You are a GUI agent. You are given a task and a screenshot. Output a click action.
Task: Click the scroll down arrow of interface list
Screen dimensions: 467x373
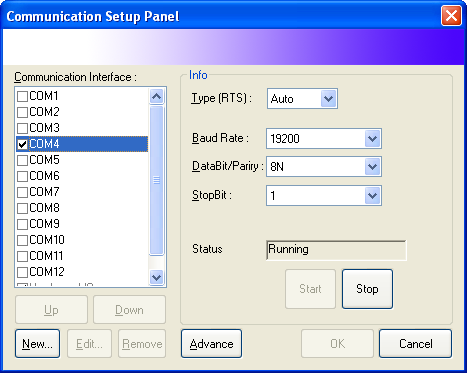(x=156, y=277)
